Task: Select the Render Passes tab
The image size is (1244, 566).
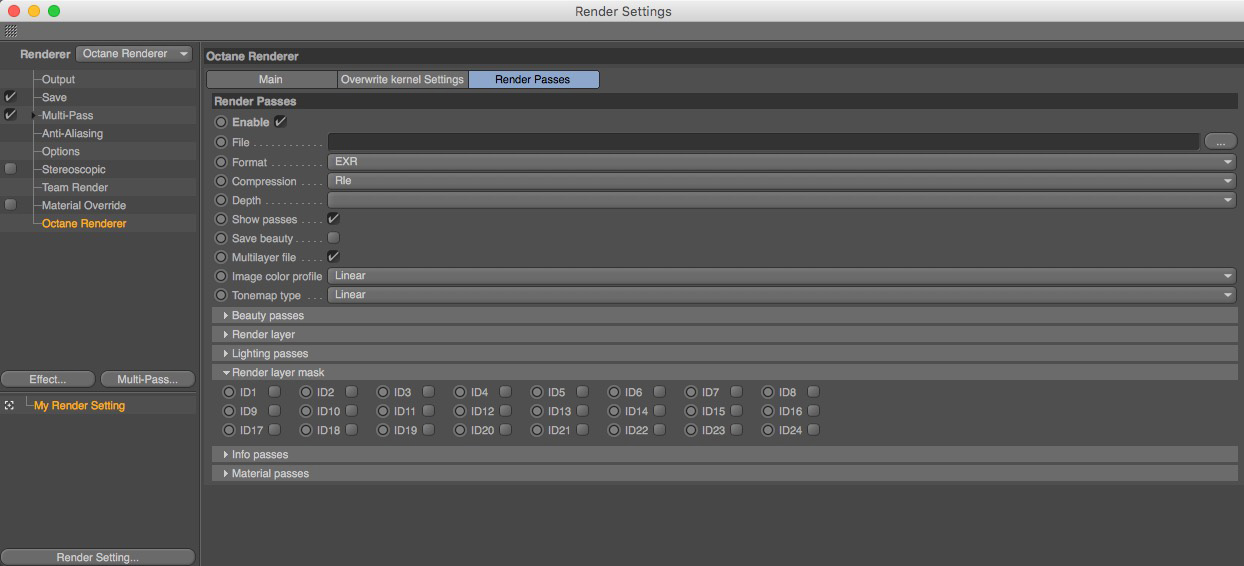Action: [533, 79]
